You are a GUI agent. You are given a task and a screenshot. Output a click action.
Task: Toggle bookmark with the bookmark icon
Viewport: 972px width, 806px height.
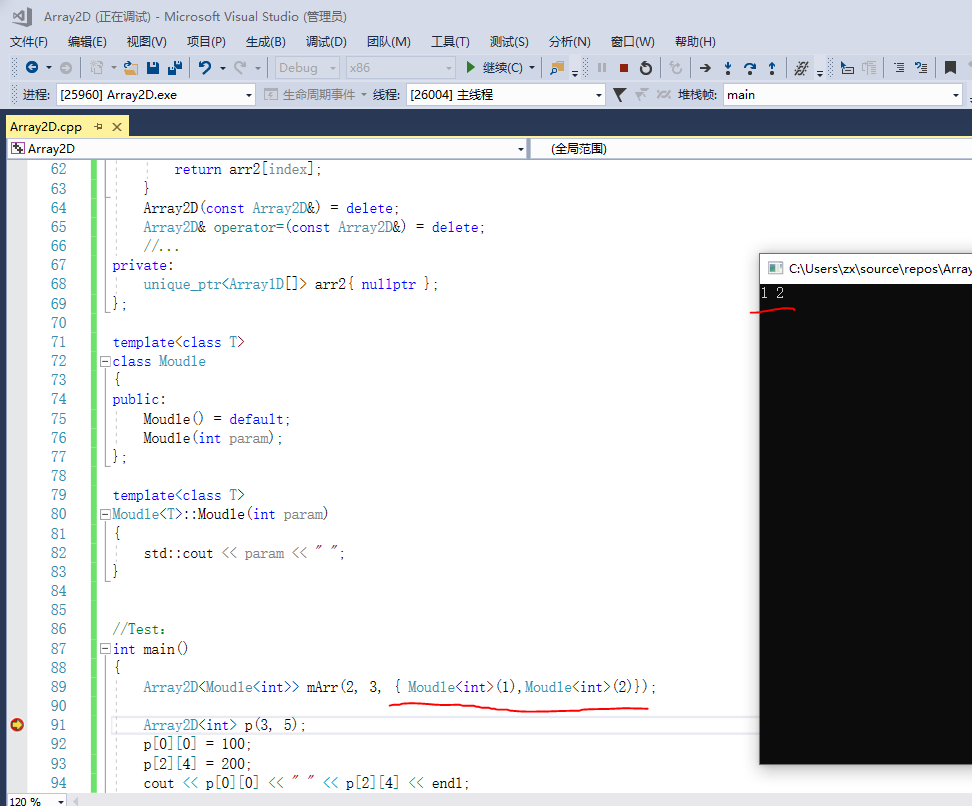click(x=950, y=68)
